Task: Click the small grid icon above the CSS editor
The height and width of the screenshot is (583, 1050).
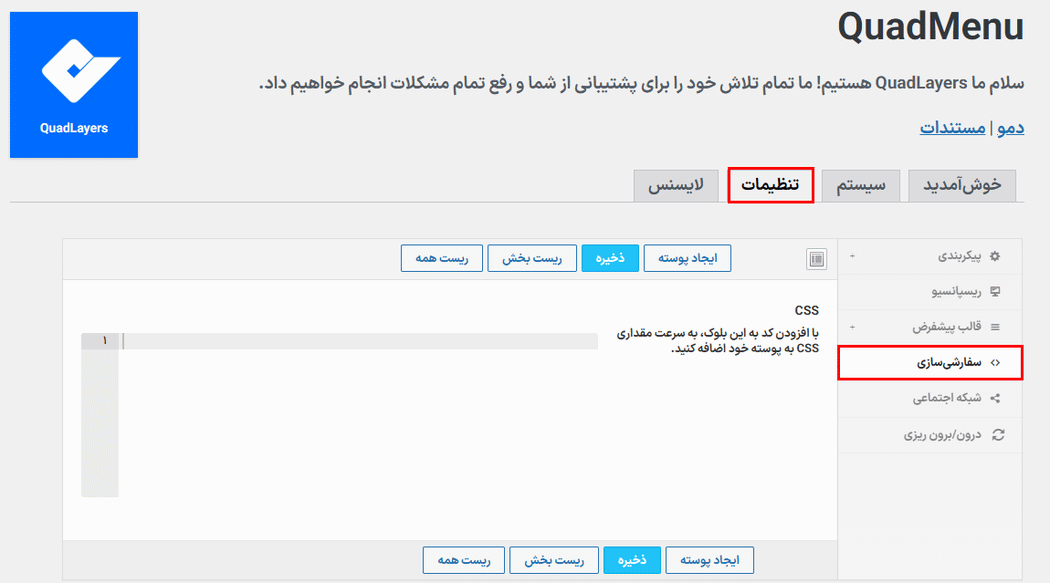Action: [x=816, y=257]
